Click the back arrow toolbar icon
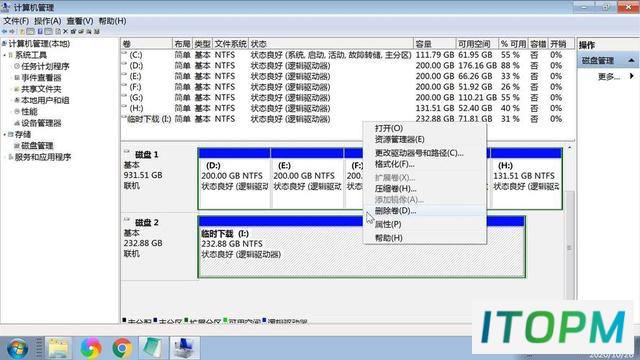This screenshot has width=640, height=360. point(4,31)
